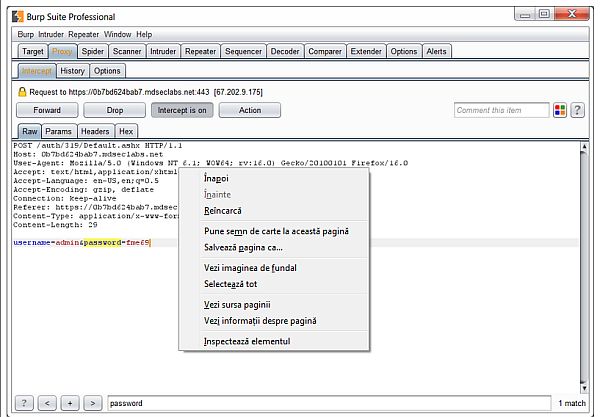Forward the intercepted request
Viewport: 600px width, 417px height.
pyautogui.click(x=47, y=110)
